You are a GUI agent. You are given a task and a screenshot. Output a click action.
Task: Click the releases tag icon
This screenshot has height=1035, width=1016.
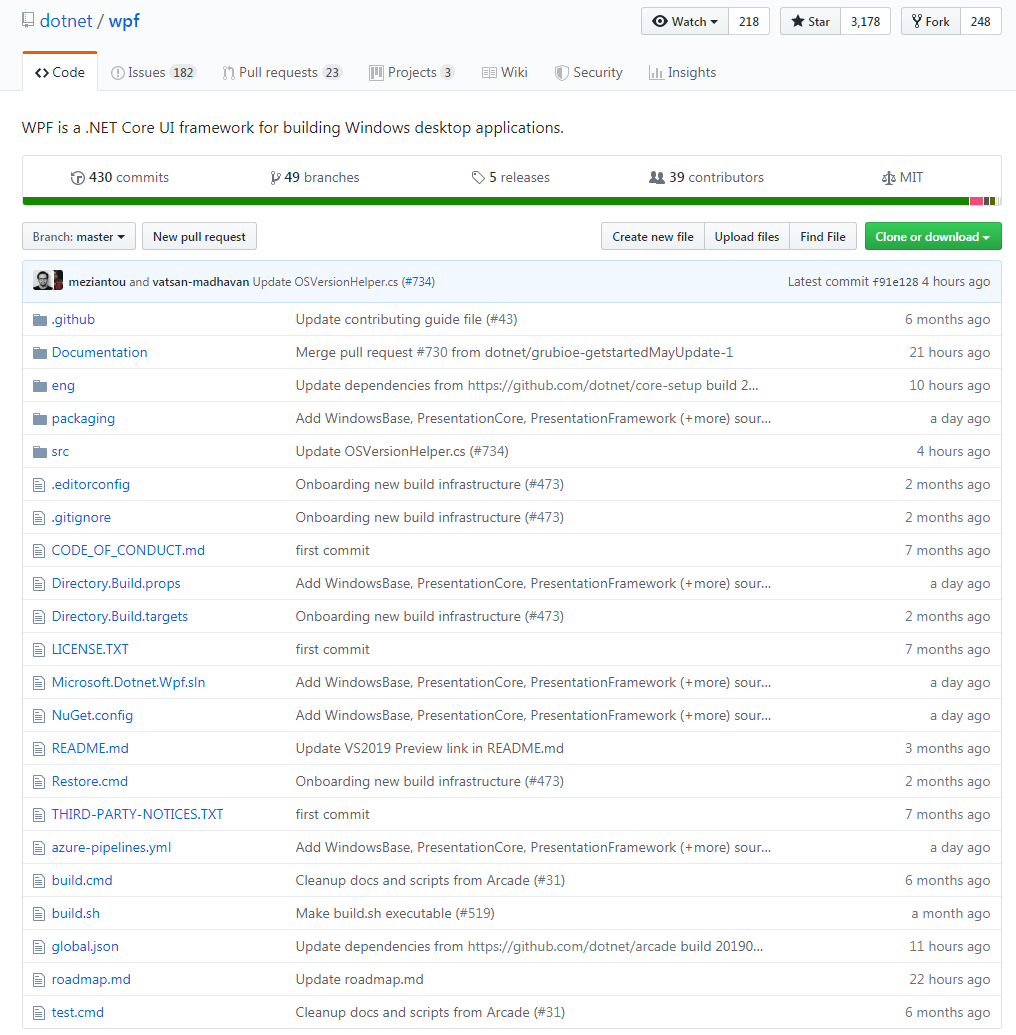[478, 178]
